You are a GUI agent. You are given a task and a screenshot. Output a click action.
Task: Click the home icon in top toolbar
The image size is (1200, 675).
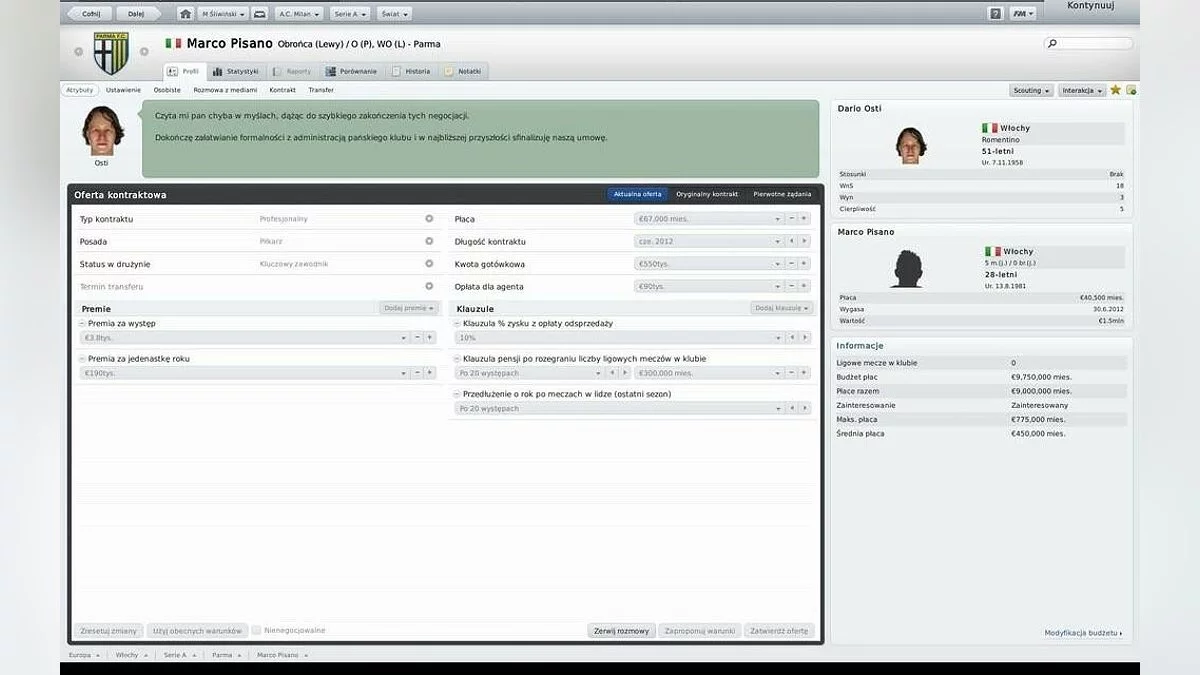coord(186,14)
